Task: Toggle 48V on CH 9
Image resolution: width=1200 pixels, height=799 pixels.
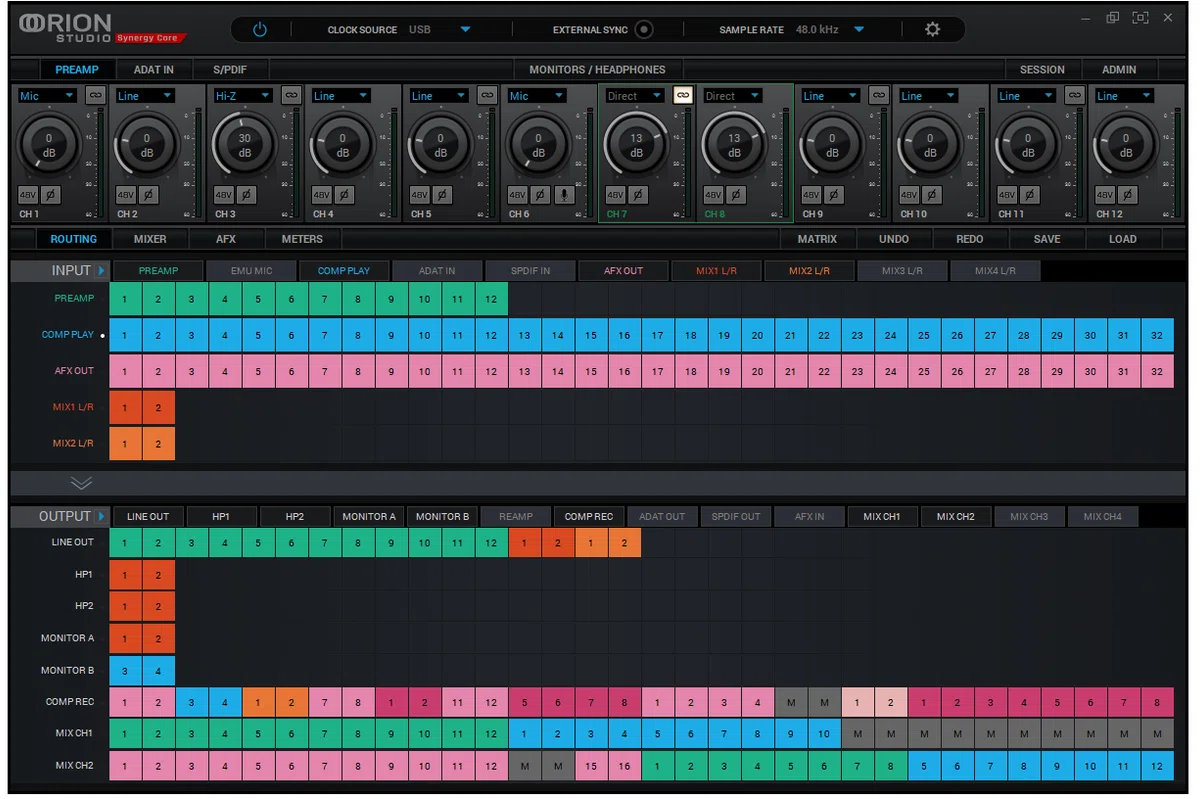Action: (x=811, y=195)
